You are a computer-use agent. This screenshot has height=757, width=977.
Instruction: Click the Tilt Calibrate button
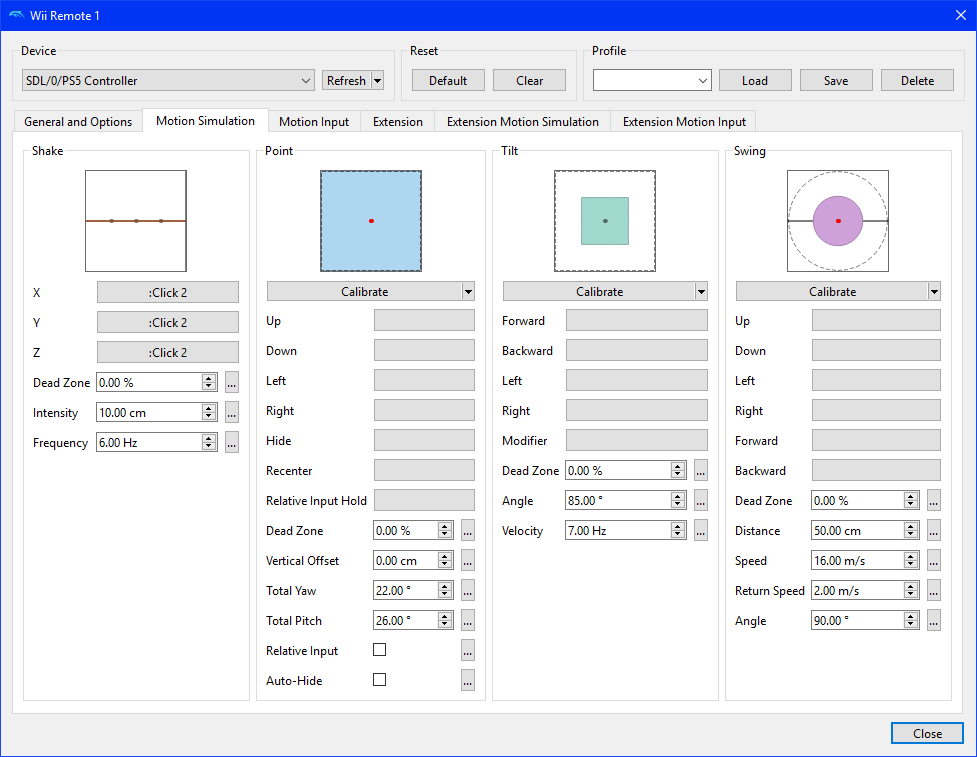pos(599,292)
